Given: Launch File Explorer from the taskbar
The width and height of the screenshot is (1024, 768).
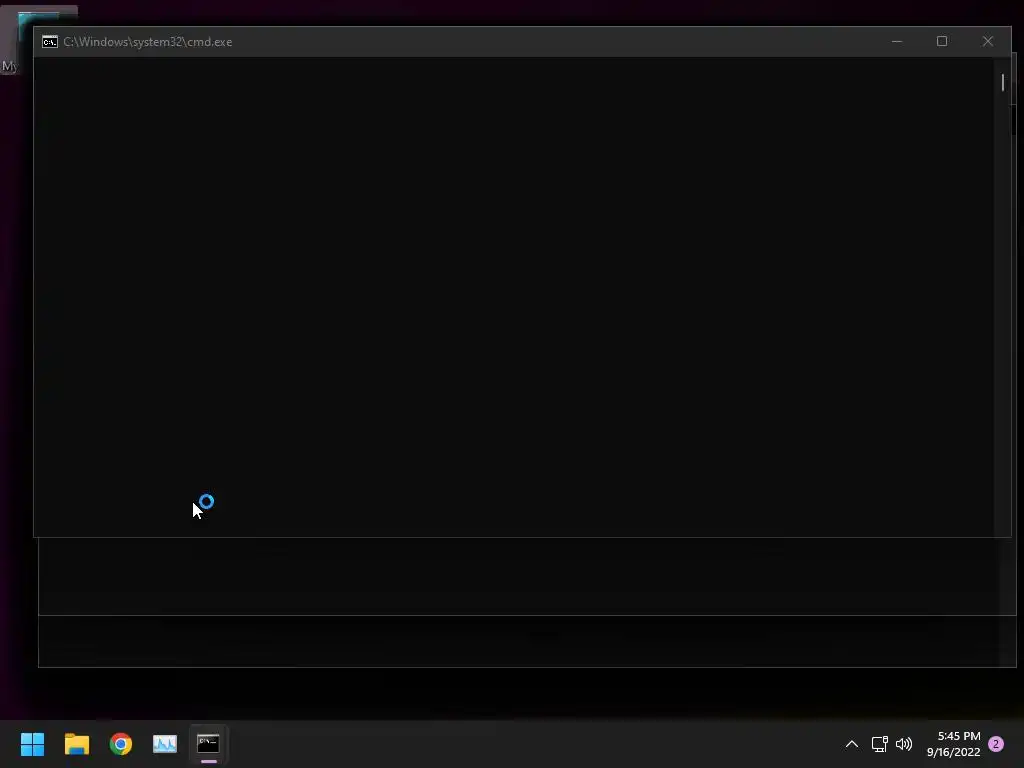Looking at the screenshot, I should [76, 743].
